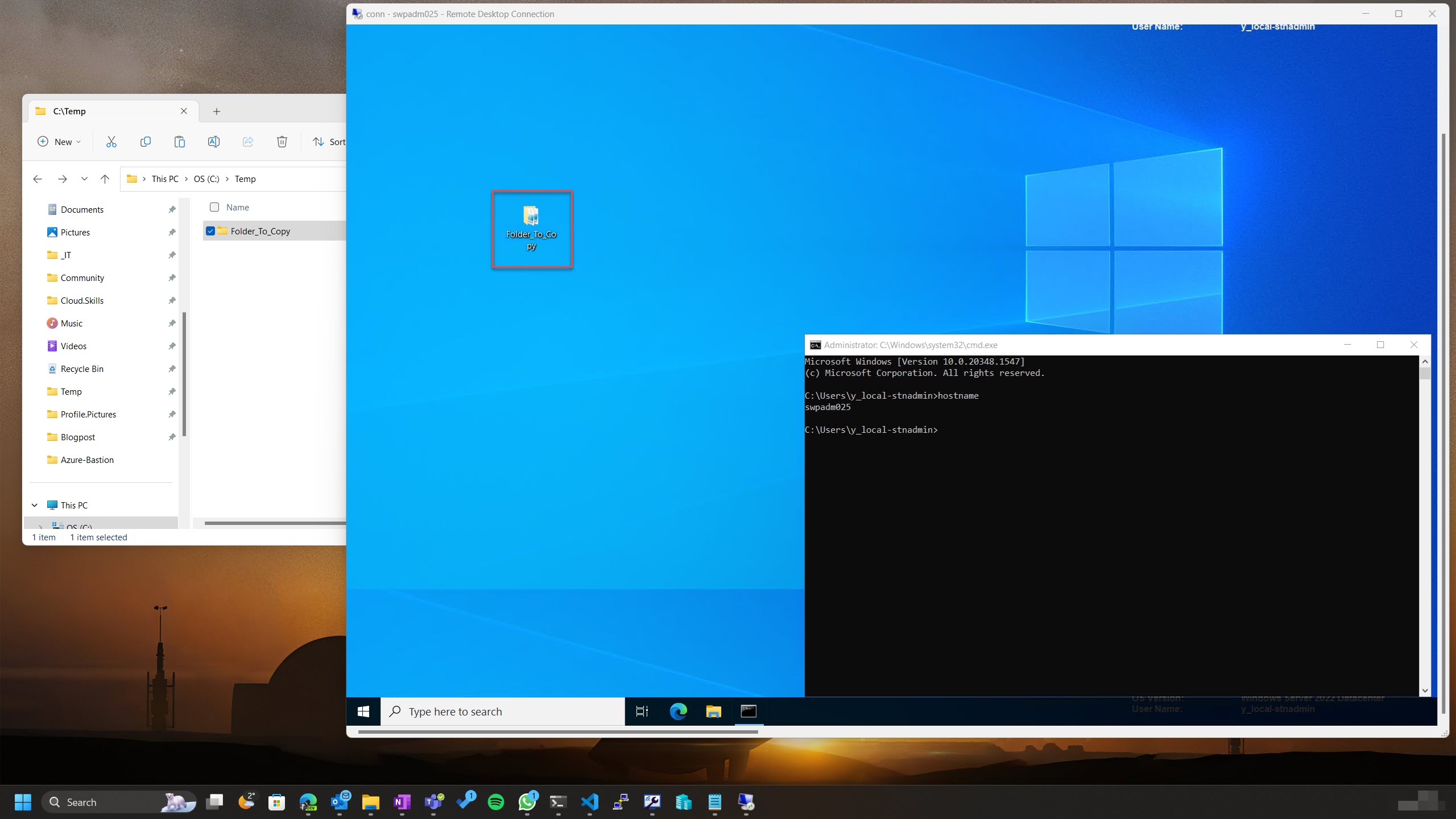Open Videos in Explorer quick access
The height and width of the screenshot is (819, 1456).
click(73, 346)
